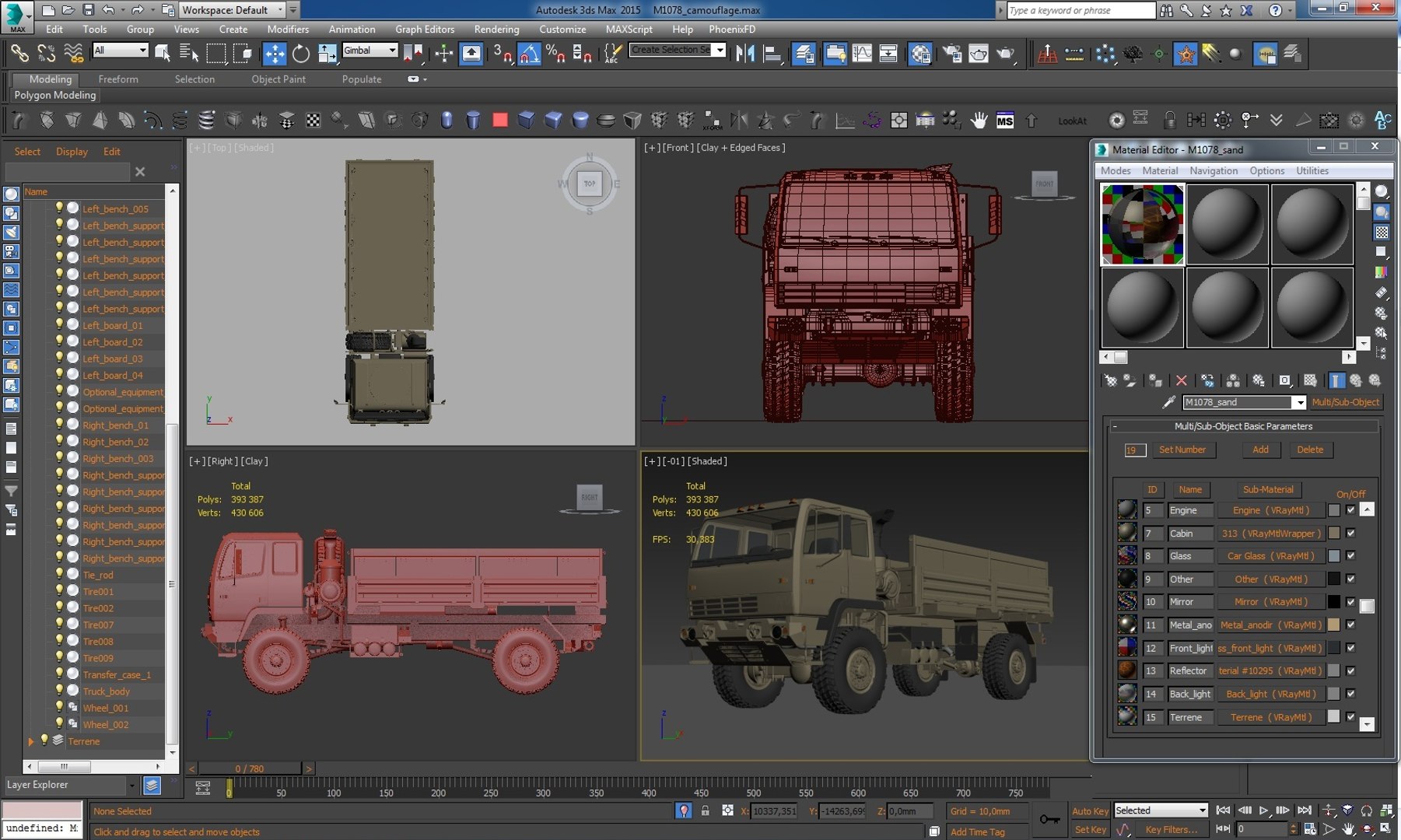Click the MS MaxScript icon in ribbon
Viewport: 1401px width, 840px height.
pyautogui.click(x=1005, y=121)
